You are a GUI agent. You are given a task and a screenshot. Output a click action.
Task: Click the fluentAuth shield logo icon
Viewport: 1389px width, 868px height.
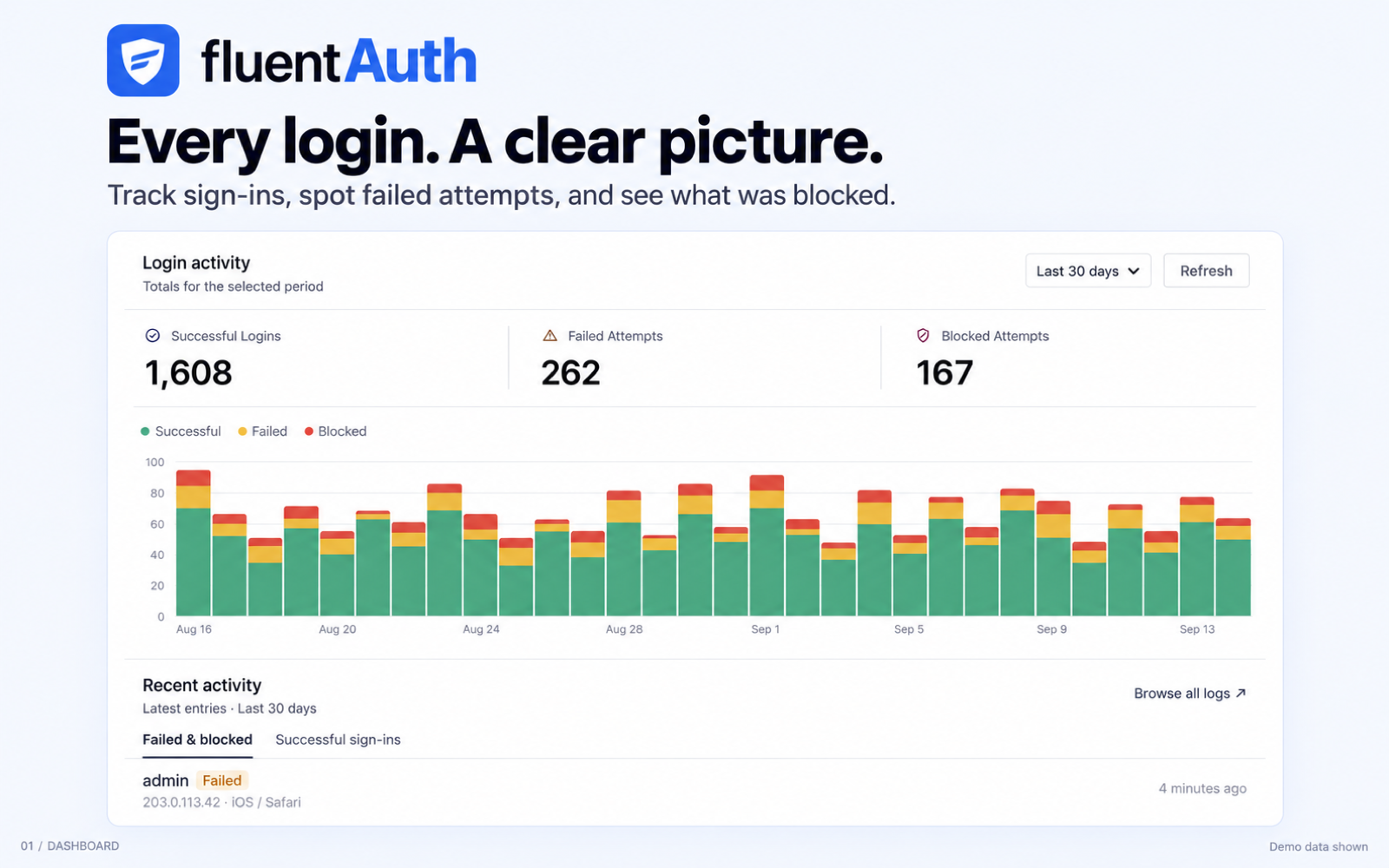(143, 60)
